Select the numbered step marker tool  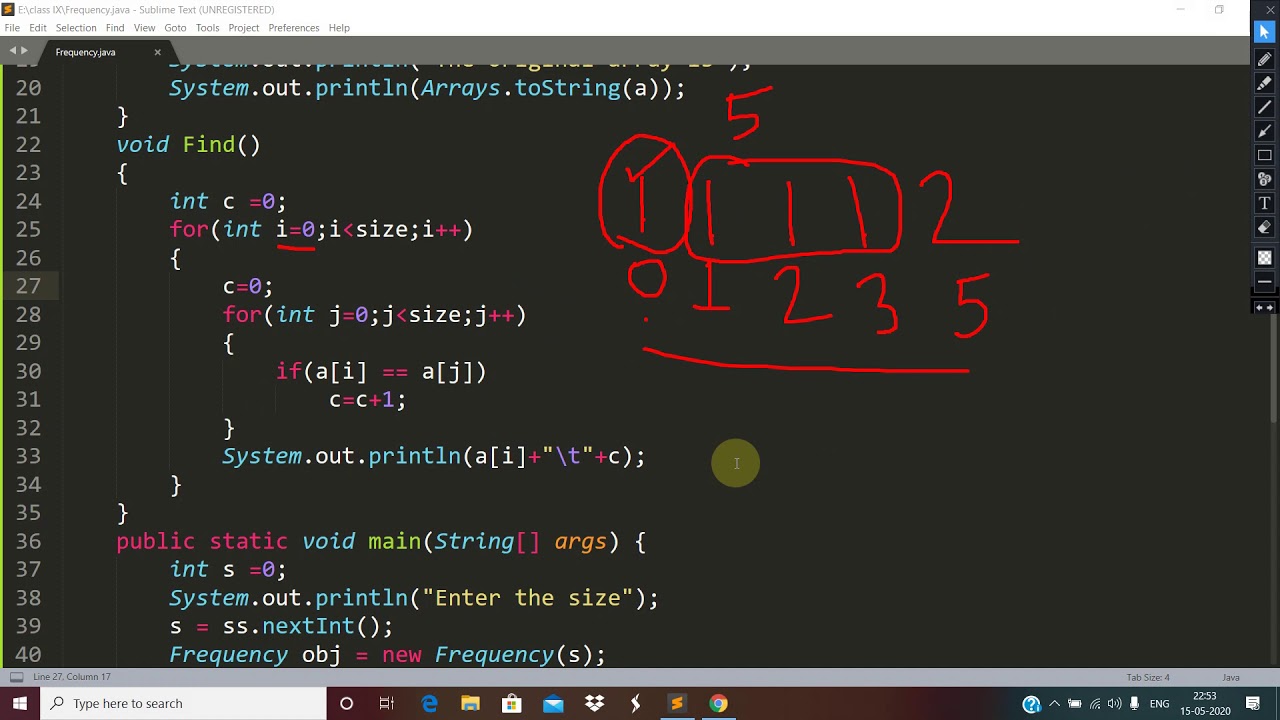1264,179
